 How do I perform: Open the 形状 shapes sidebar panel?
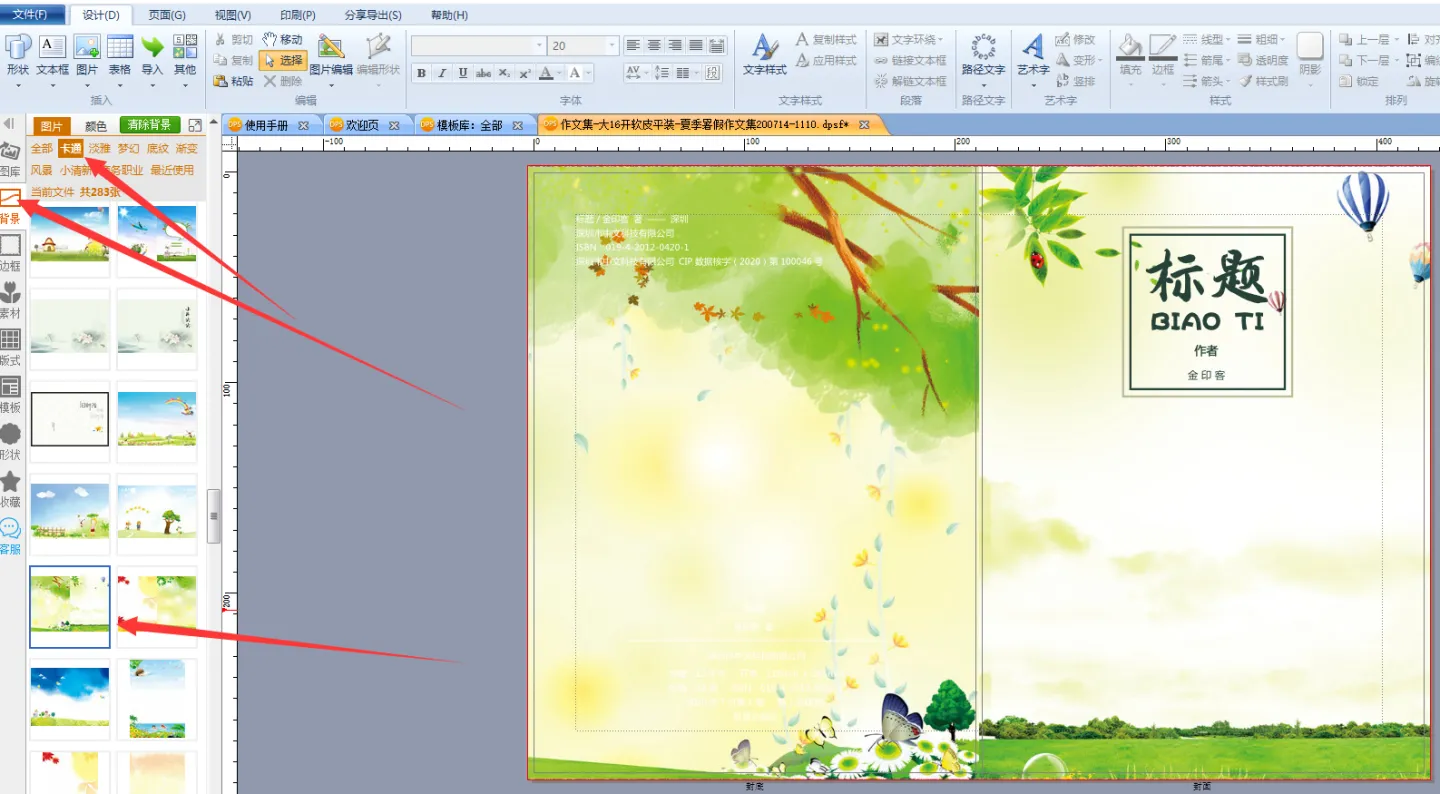tap(10, 442)
